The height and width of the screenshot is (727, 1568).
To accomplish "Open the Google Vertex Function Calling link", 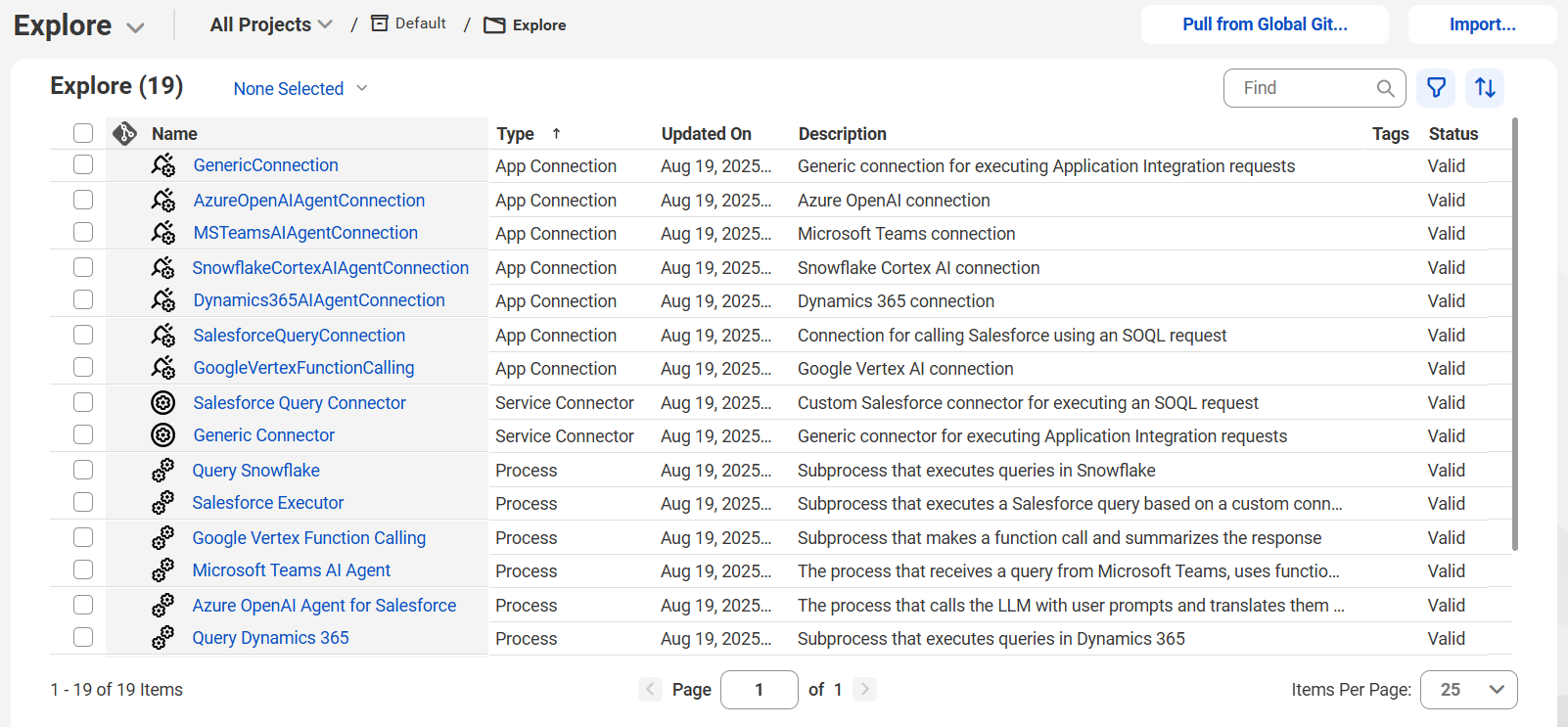I will [308, 538].
